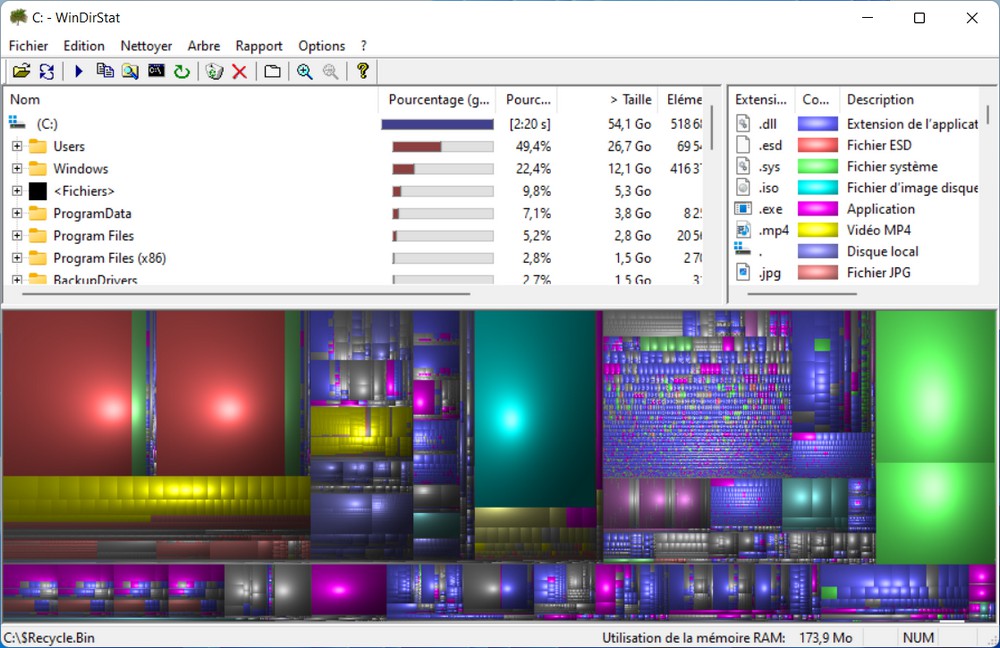Click the Windows folder icon
Image resolution: width=1000 pixels, height=648 pixels.
click(x=38, y=168)
